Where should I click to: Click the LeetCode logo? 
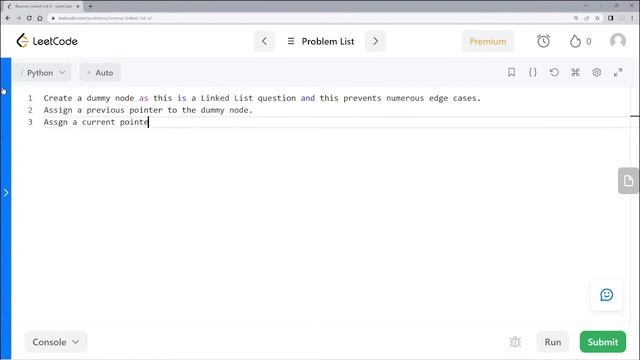point(47,41)
